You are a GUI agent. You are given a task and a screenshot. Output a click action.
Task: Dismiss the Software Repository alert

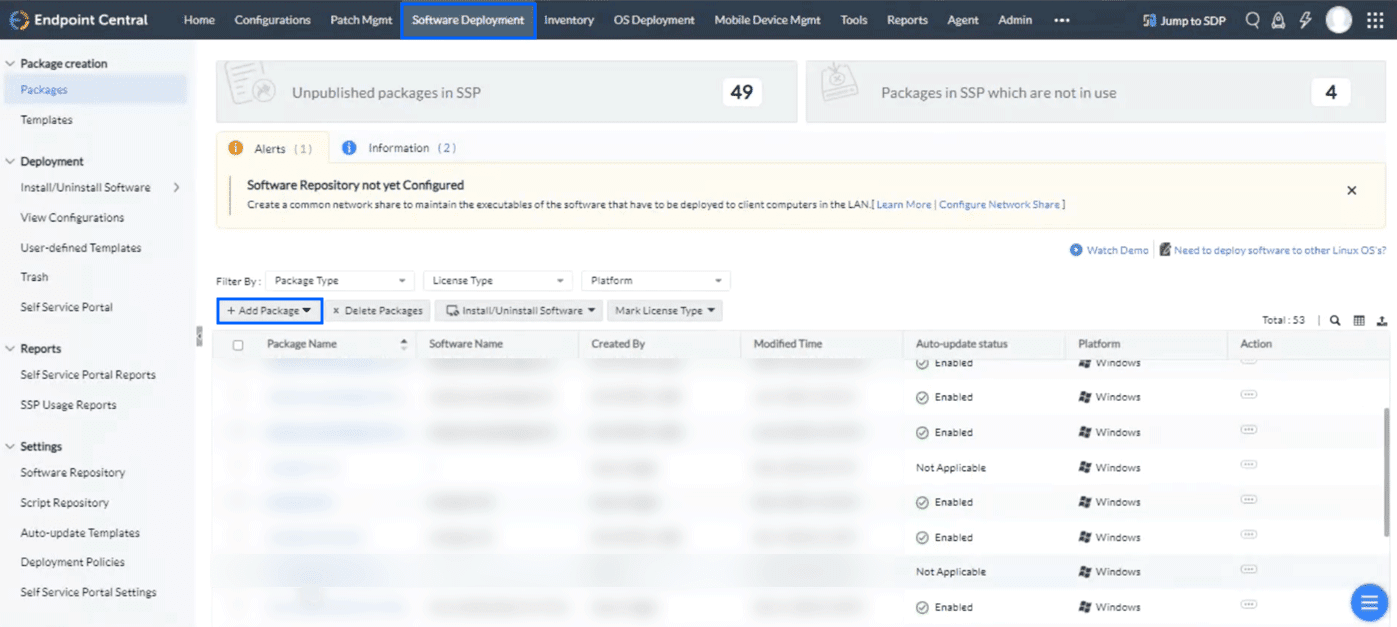tap(1351, 190)
